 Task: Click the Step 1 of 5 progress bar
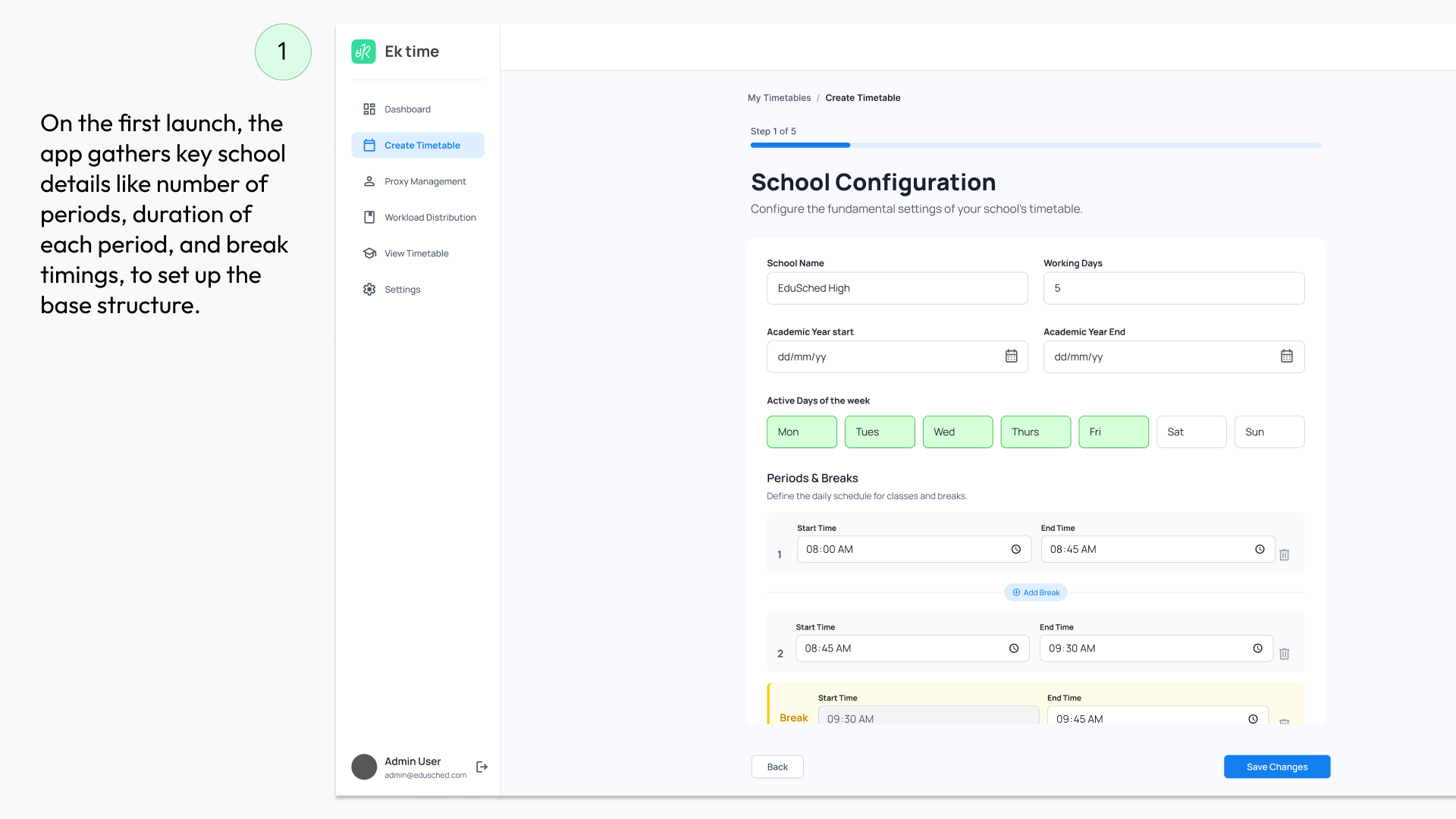[1036, 145]
